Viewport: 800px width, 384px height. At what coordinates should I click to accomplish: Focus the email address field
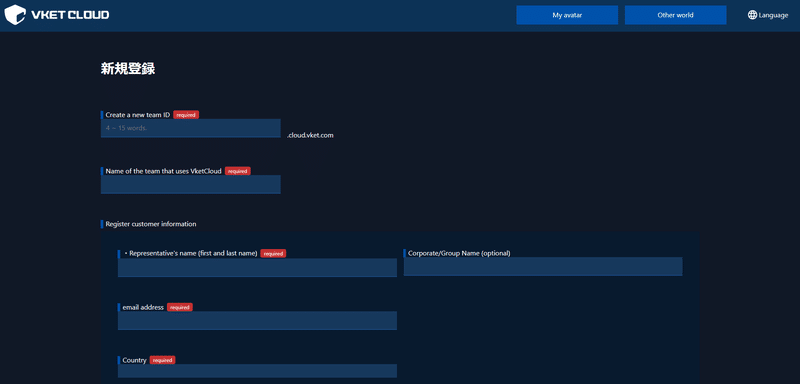tap(257, 320)
